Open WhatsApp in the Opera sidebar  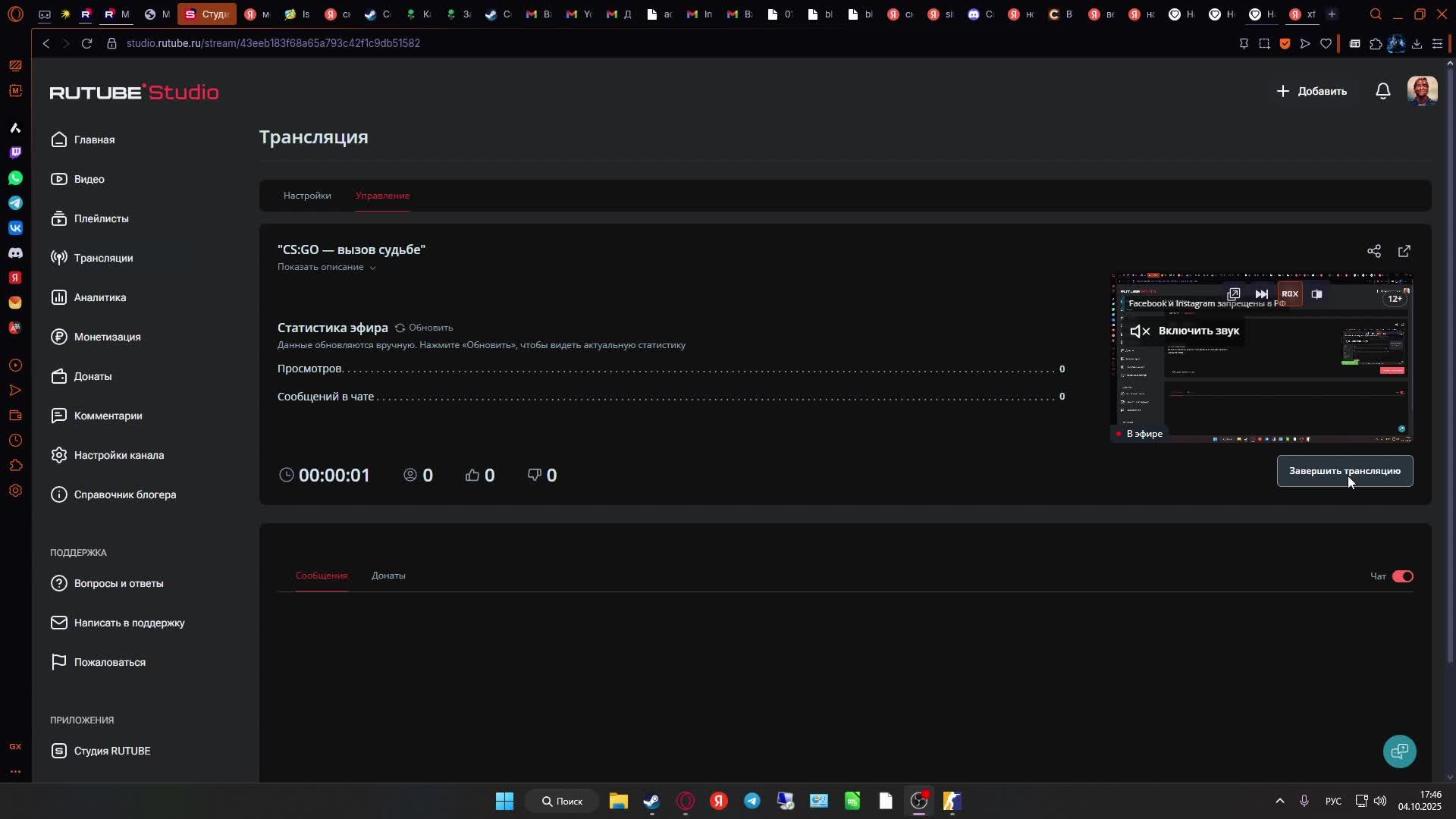(15, 177)
